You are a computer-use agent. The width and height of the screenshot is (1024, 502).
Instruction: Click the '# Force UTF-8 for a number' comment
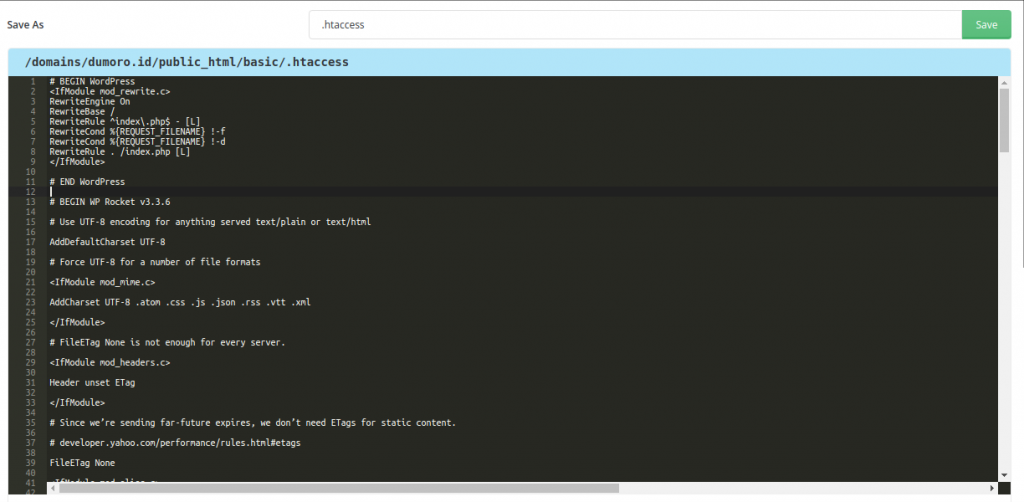[x=155, y=262]
